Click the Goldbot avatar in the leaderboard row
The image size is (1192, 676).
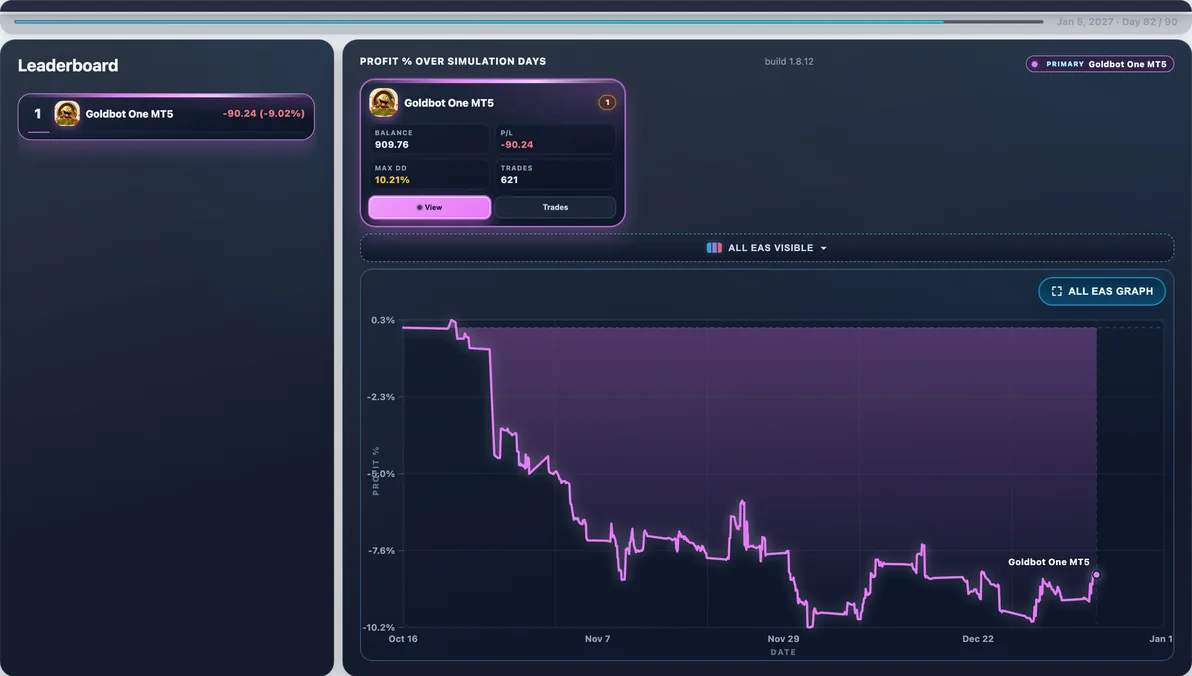tap(67, 114)
